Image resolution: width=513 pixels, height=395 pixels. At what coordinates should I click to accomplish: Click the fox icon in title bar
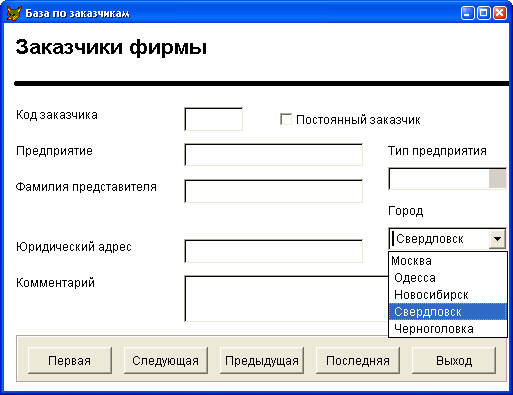pyautogui.click(x=14, y=13)
